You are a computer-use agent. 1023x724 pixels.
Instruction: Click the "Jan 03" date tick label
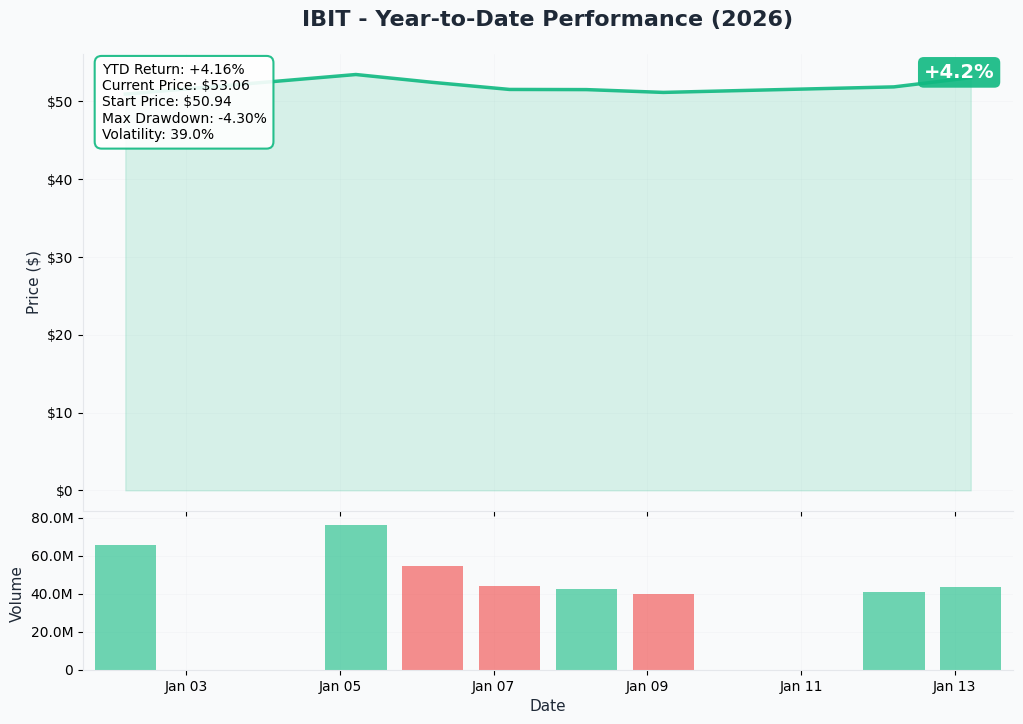[x=186, y=686]
